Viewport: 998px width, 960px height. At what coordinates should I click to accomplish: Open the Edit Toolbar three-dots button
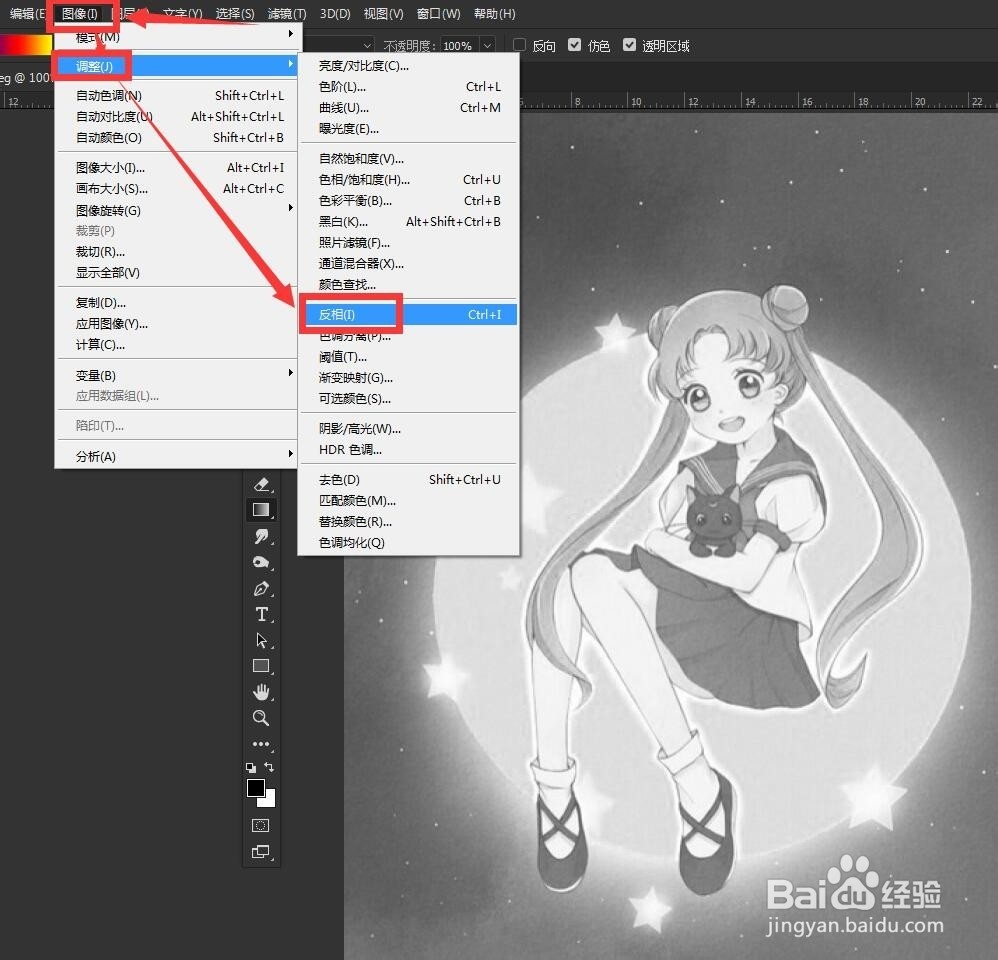pyautogui.click(x=261, y=744)
